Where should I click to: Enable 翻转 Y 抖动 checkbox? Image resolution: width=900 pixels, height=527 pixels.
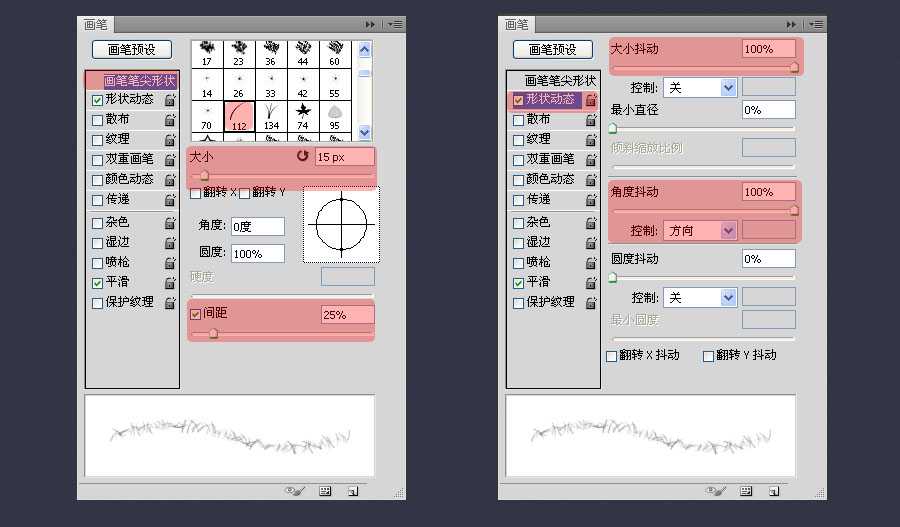tap(708, 356)
